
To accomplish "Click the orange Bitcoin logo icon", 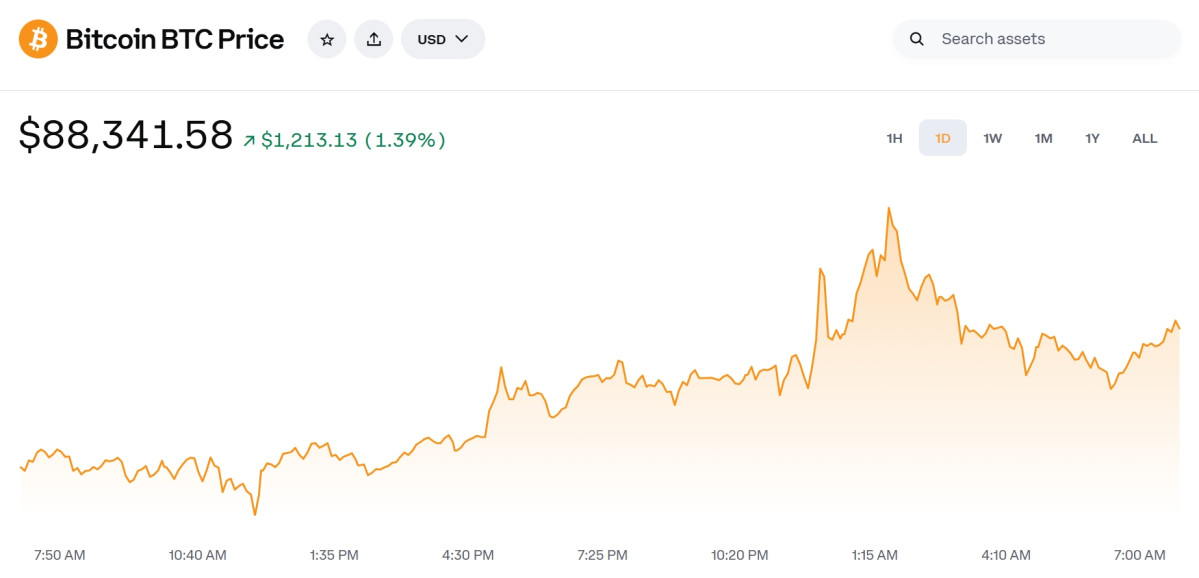I will point(38,39).
